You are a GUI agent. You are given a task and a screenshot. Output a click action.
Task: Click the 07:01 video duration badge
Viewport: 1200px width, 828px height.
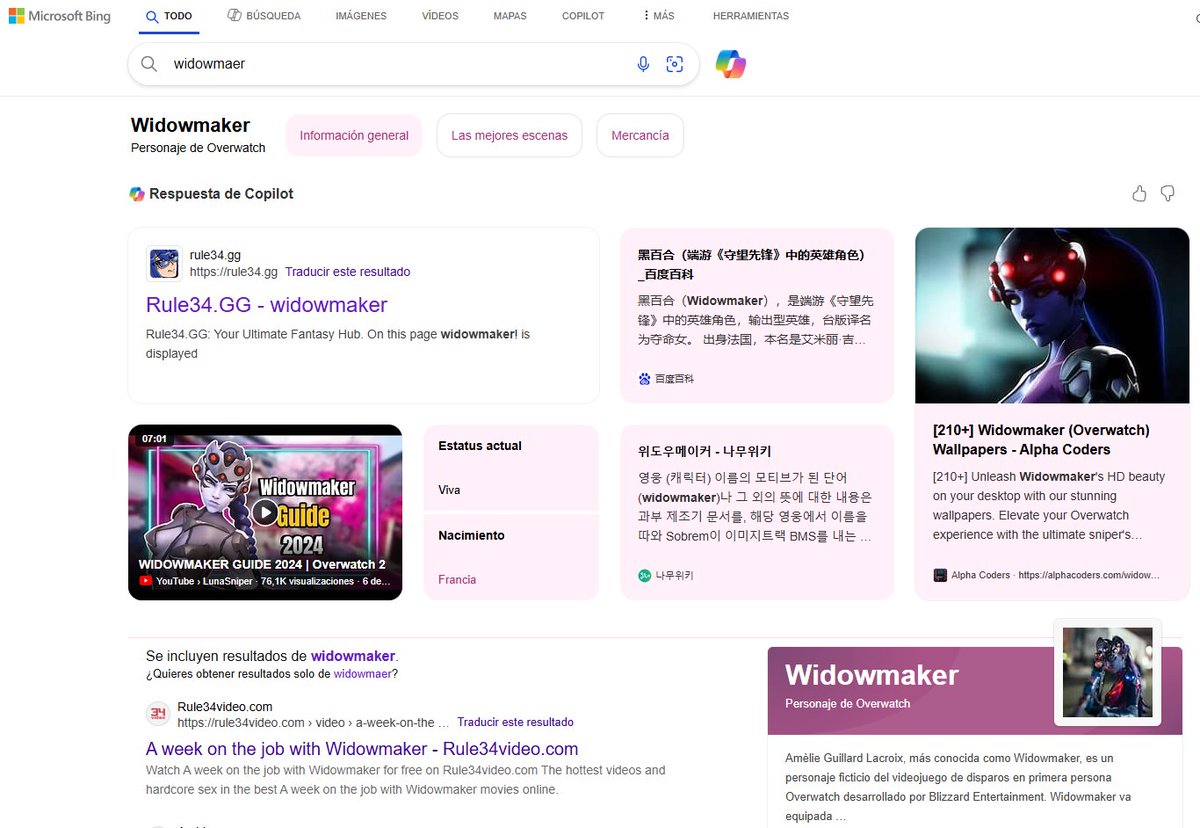coord(154,438)
